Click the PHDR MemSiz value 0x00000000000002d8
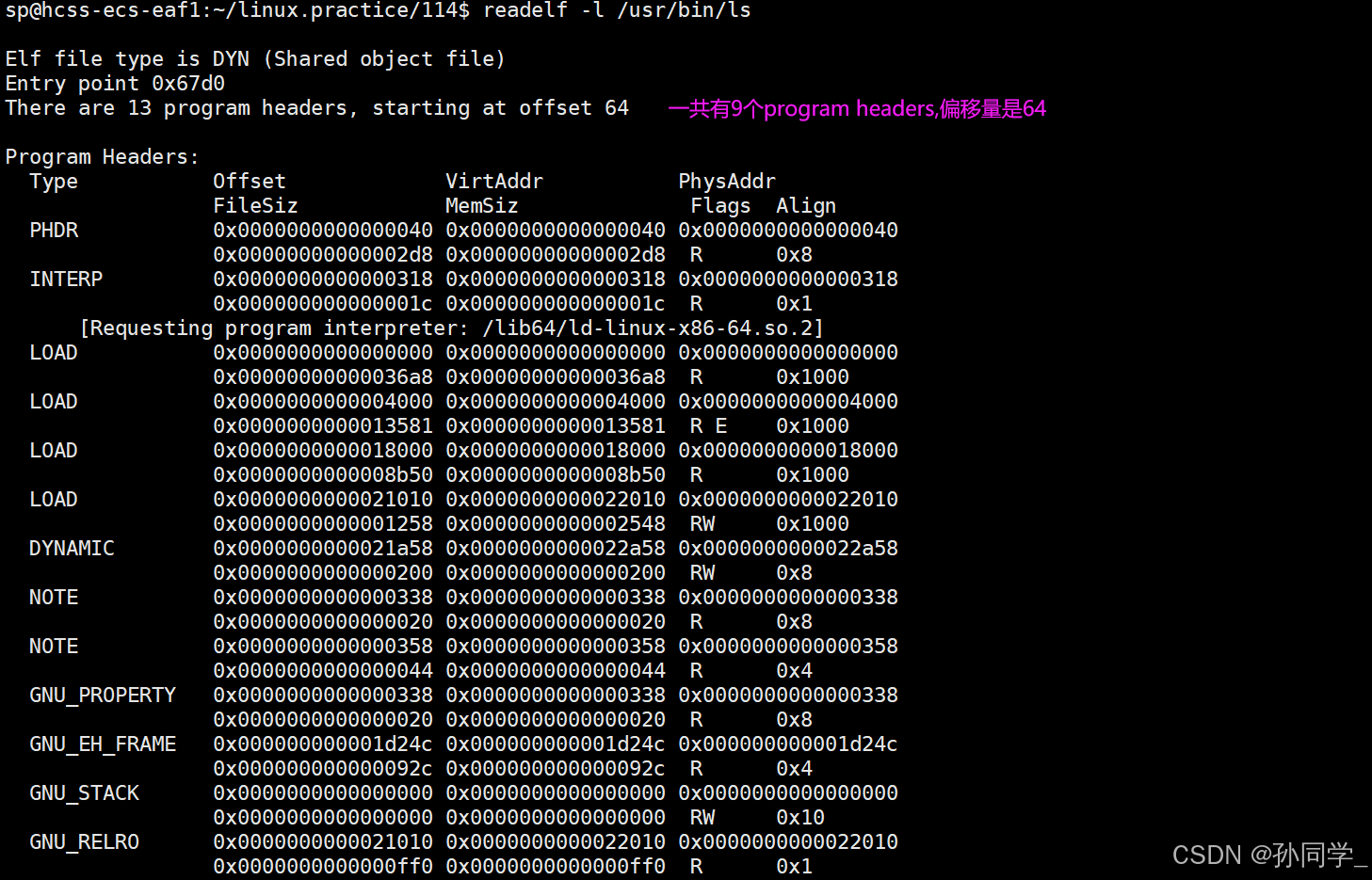1372x880 pixels. [556, 255]
